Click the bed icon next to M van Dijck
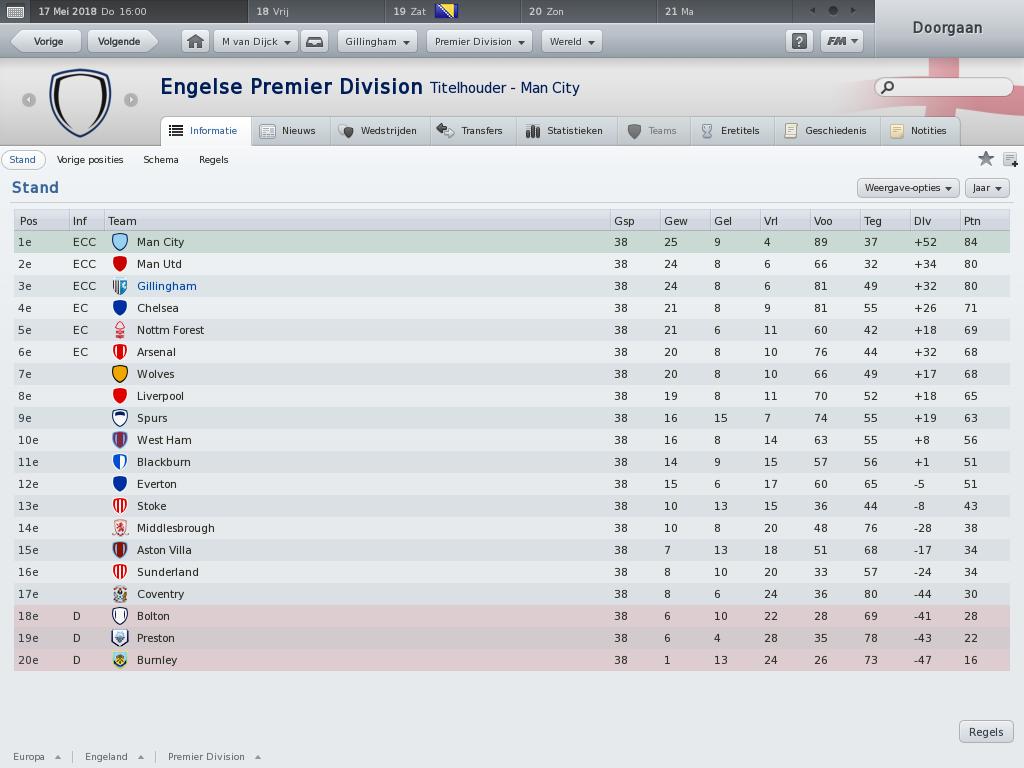The image size is (1024, 768). click(314, 42)
